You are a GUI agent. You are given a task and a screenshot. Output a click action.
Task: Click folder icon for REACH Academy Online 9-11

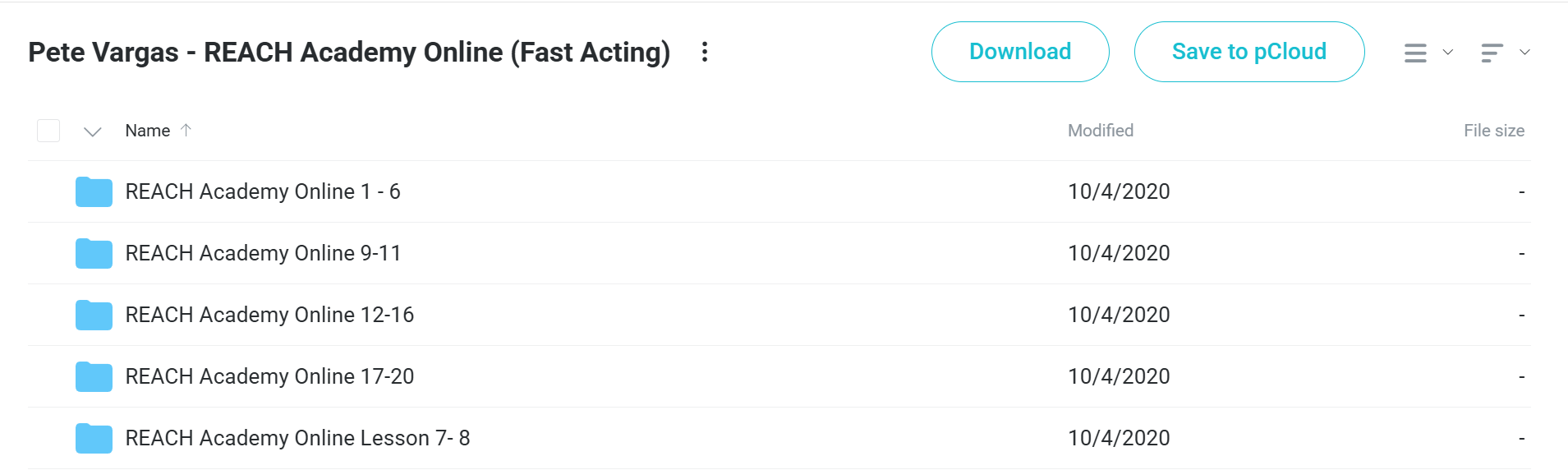(94, 253)
